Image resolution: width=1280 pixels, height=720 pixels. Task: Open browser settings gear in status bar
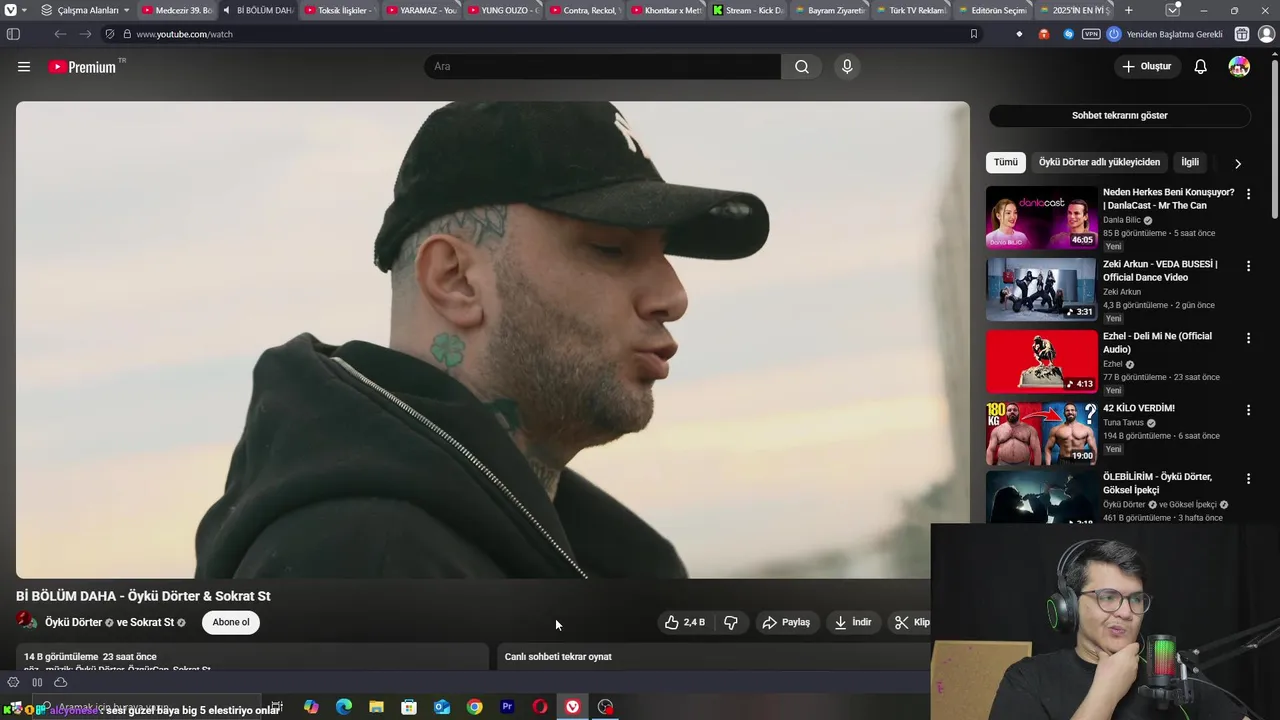pyautogui.click(x=13, y=682)
